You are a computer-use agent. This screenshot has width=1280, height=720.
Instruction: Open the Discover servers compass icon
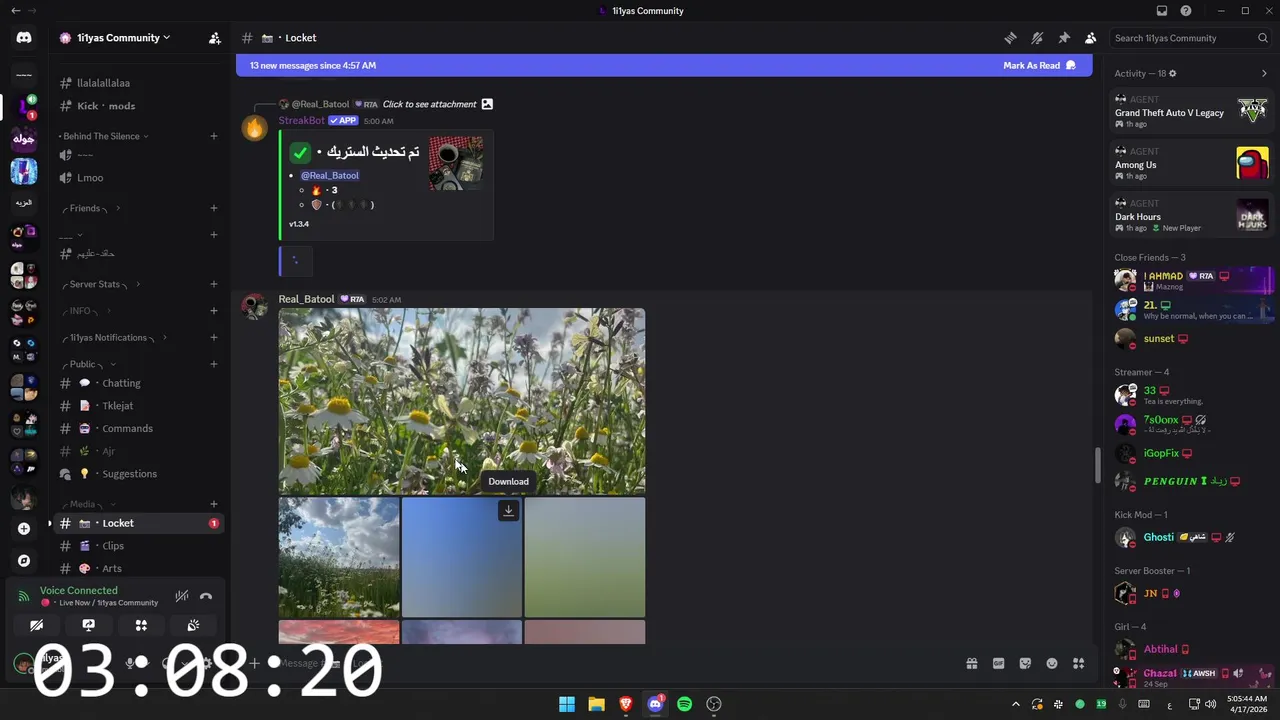pos(24,561)
